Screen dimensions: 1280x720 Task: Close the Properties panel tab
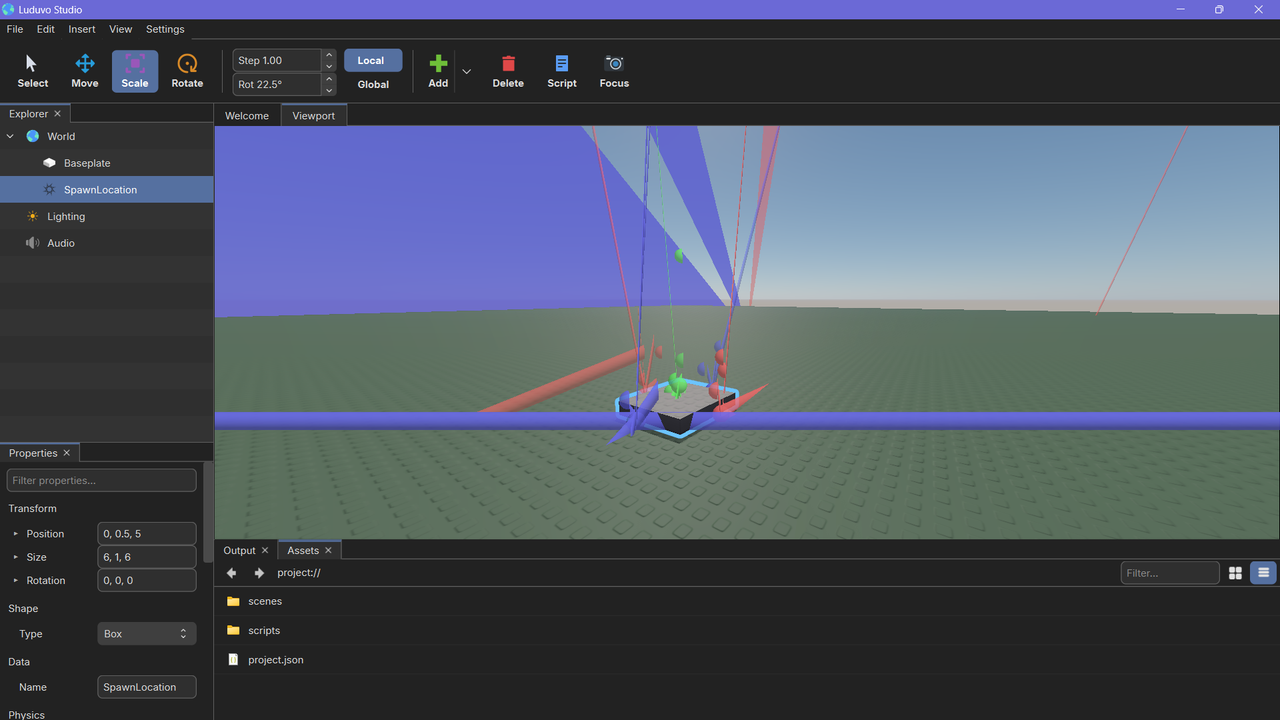(67, 453)
